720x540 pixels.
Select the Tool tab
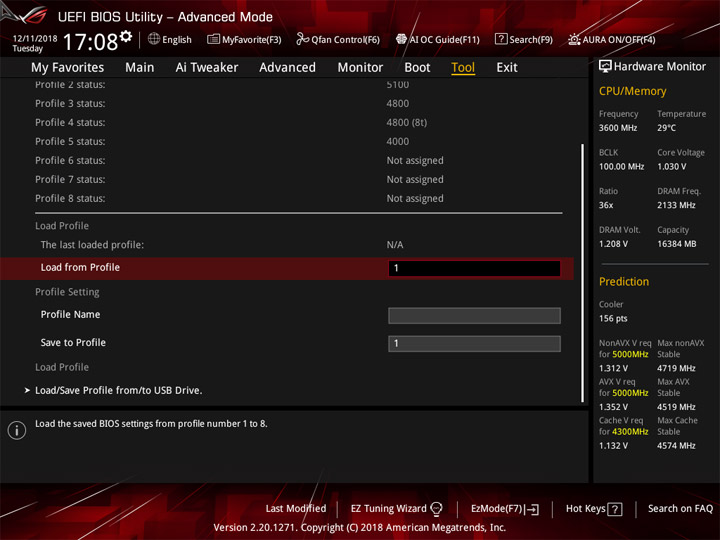(463, 68)
